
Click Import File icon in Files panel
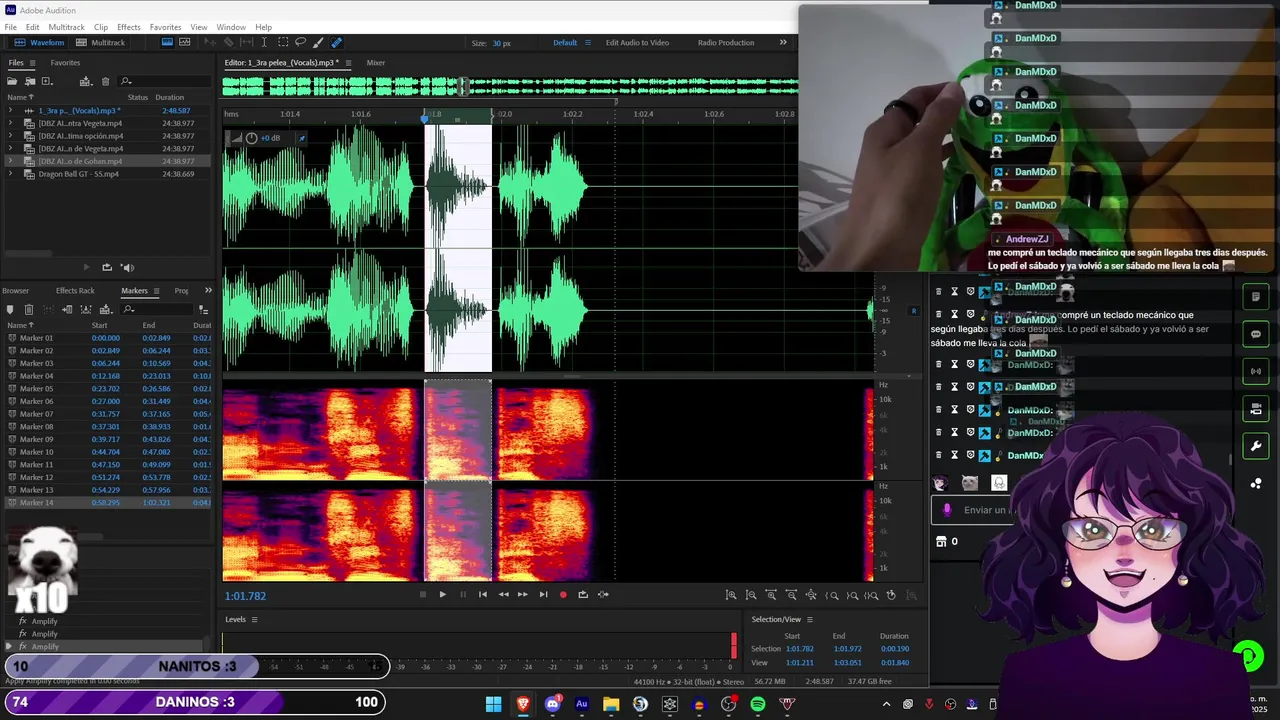coord(30,81)
